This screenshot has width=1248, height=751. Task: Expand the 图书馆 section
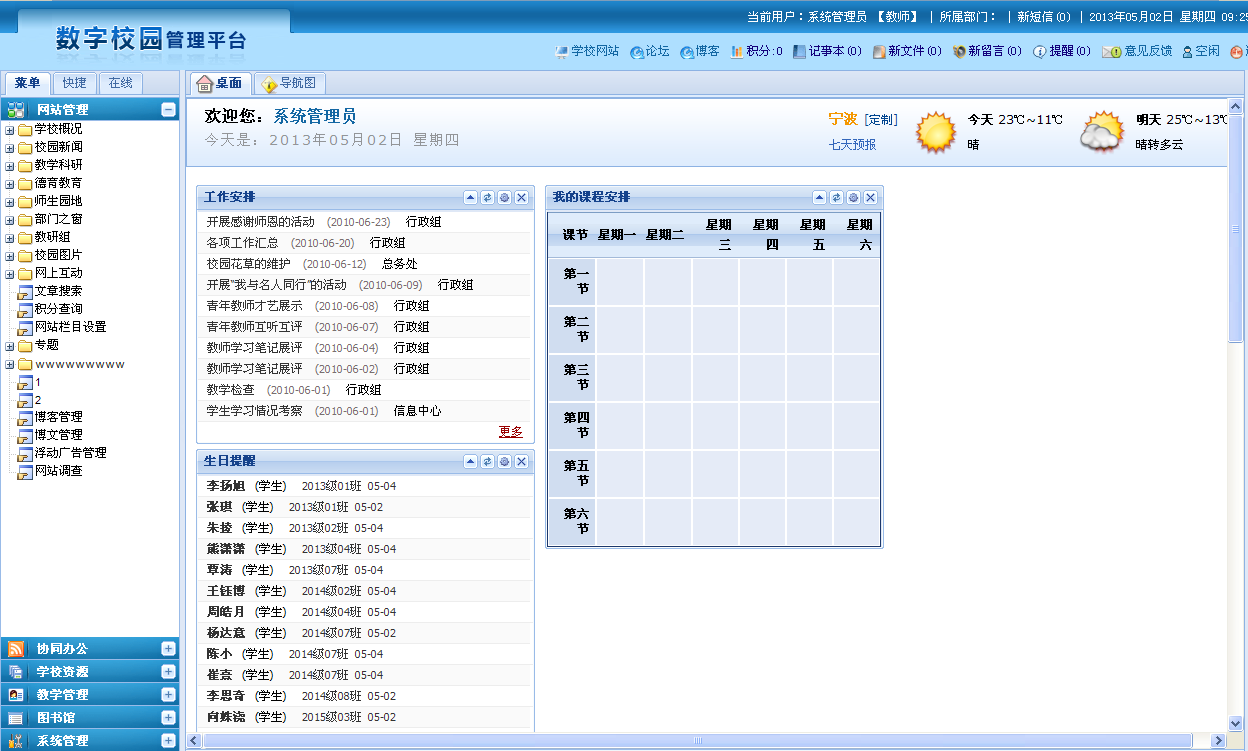(x=168, y=717)
